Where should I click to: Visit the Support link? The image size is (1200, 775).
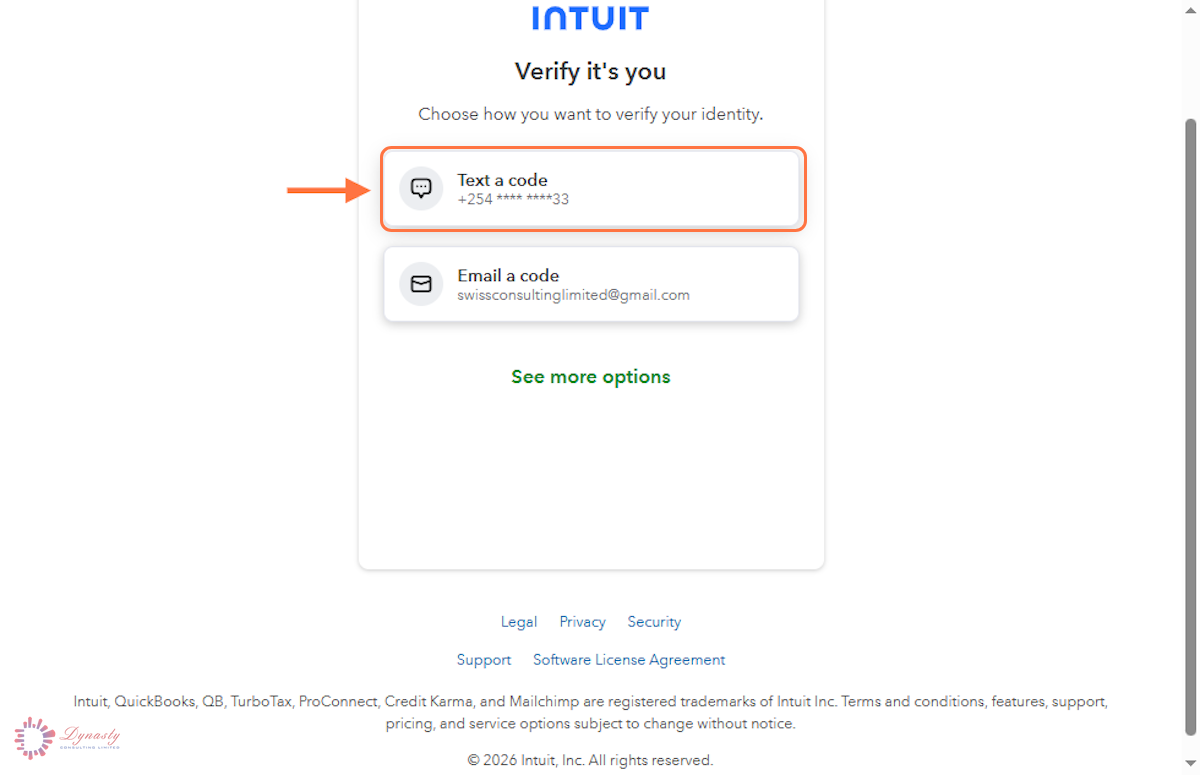click(x=484, y=660)
